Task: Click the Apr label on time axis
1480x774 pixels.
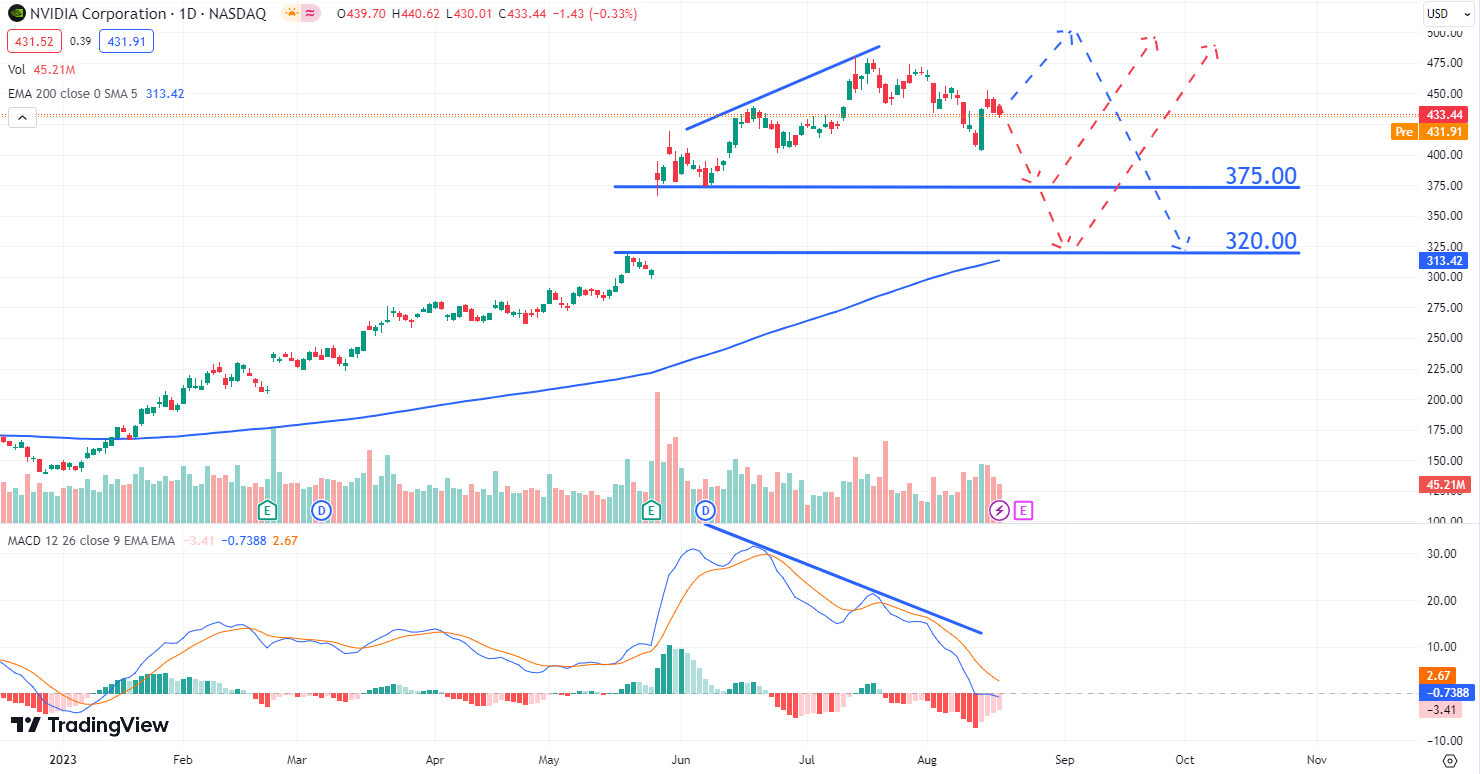Action: 435,759
